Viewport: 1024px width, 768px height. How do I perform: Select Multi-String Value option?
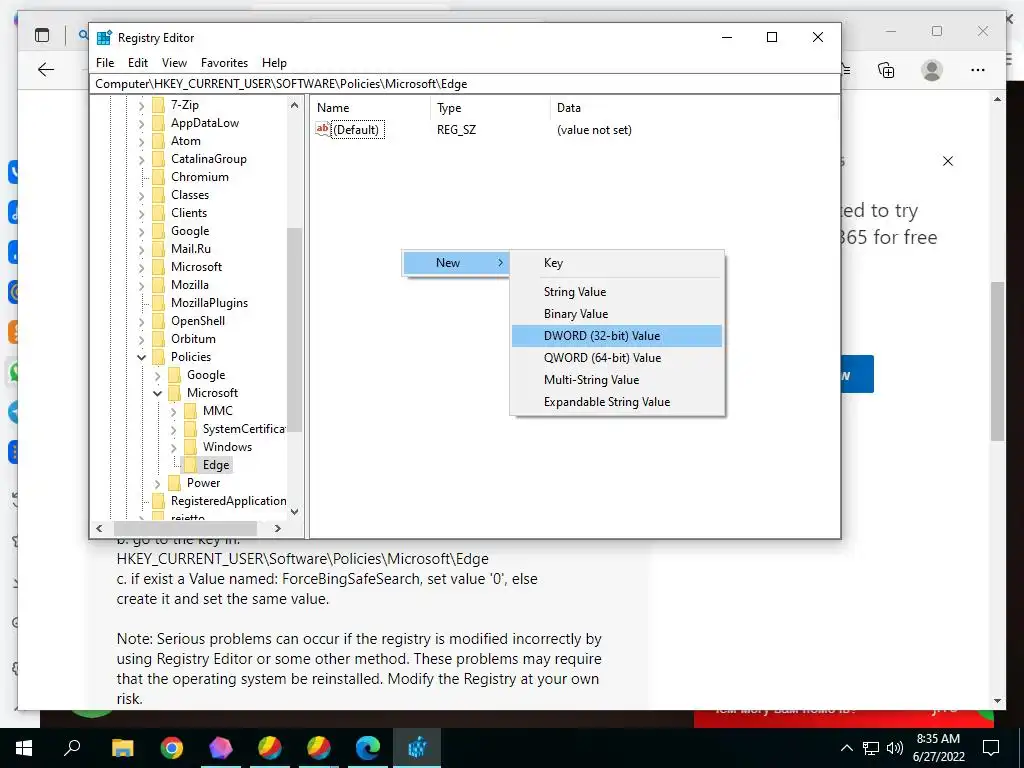pos(616,380)
